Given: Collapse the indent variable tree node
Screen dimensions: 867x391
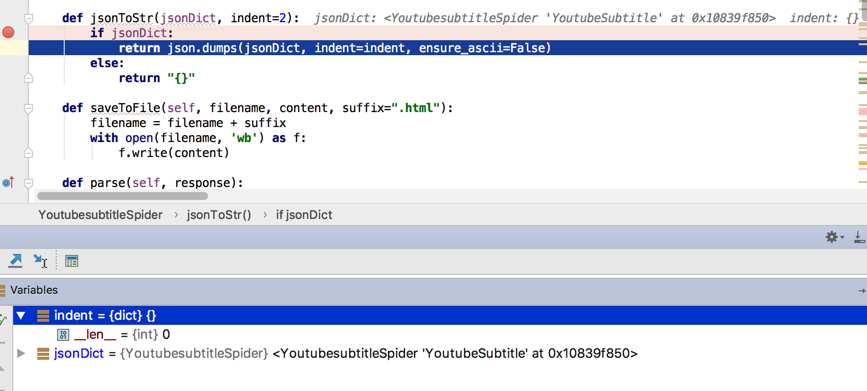Looking at the screenshot, I should tap(21, 316).
